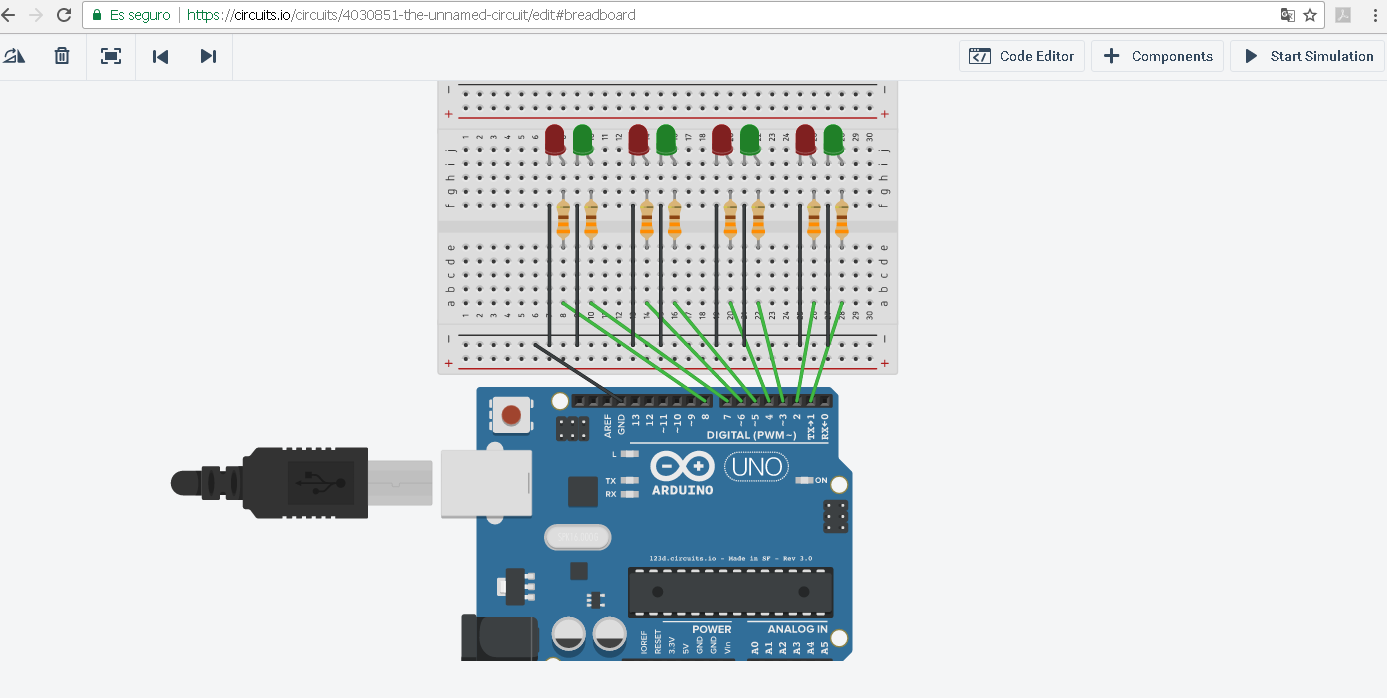Select the leftmost red LED on breadboard

click(555, 139)
